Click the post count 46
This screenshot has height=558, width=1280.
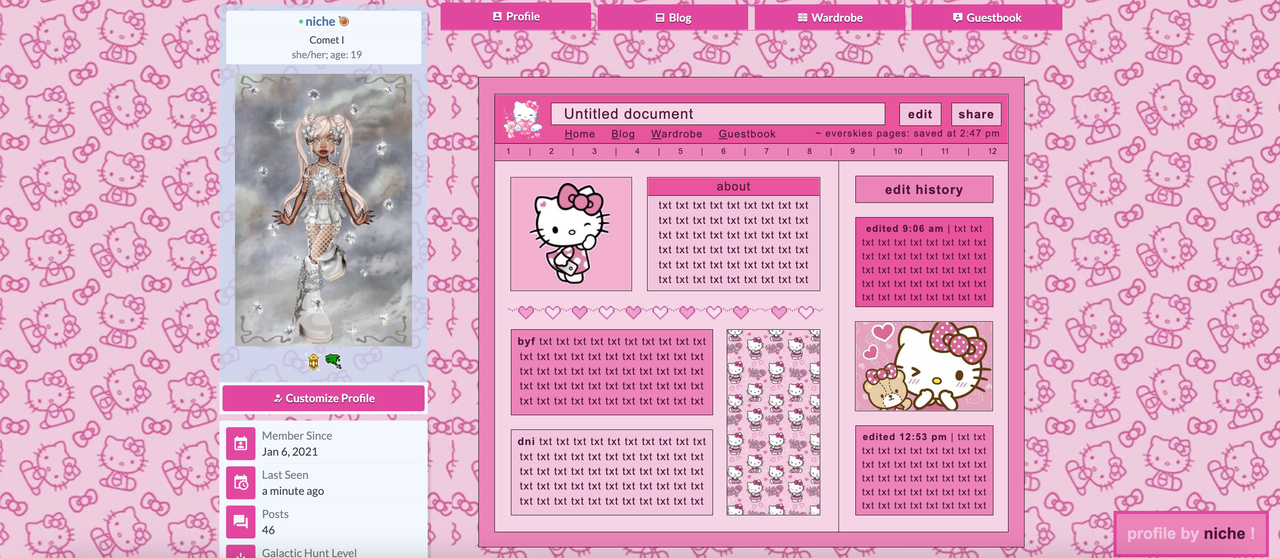pyautogui.click(x=269, y=530)
